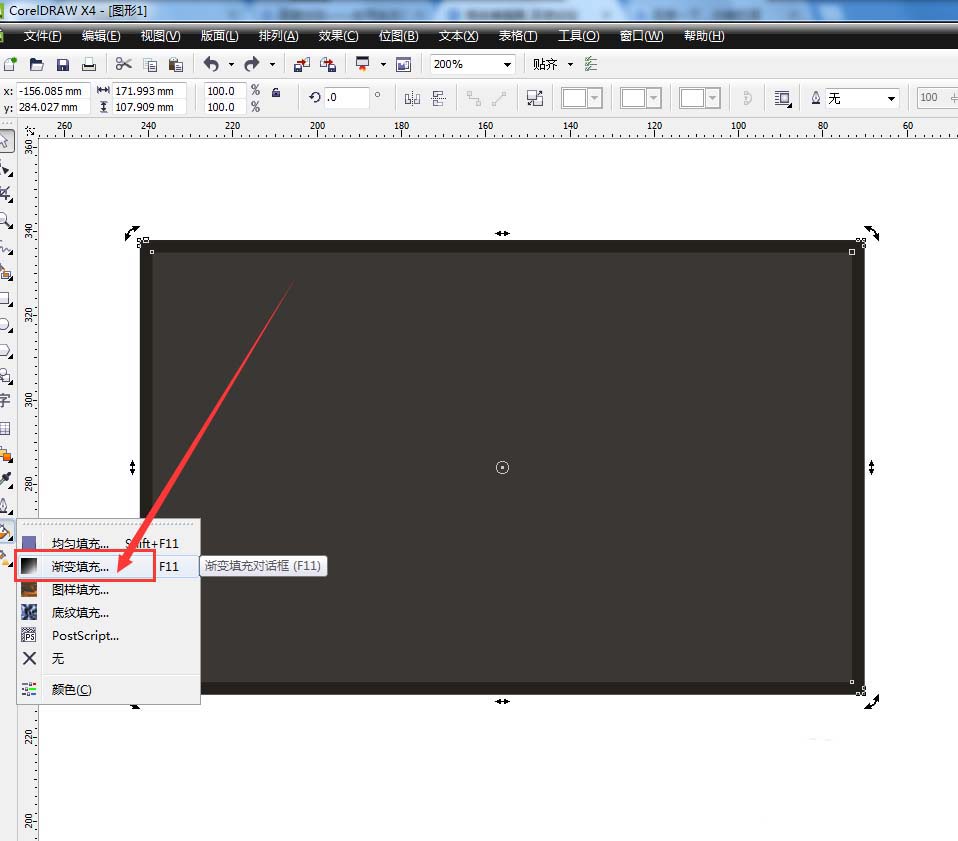
Task: Click the PostScript fill icon
Action: tap(30, 635)
